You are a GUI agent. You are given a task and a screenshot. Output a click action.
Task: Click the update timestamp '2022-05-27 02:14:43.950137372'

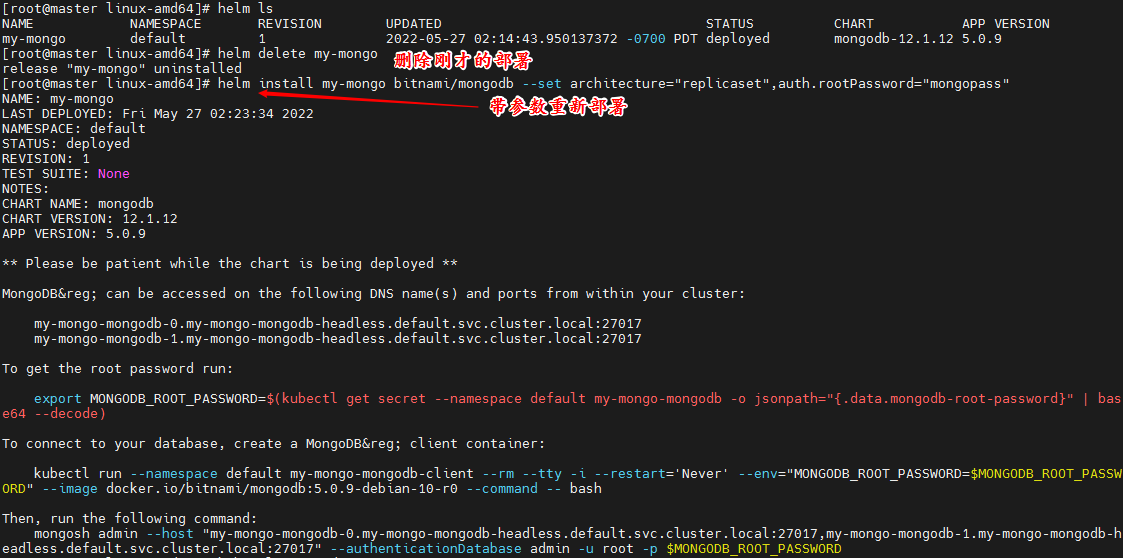pos(501,39)
